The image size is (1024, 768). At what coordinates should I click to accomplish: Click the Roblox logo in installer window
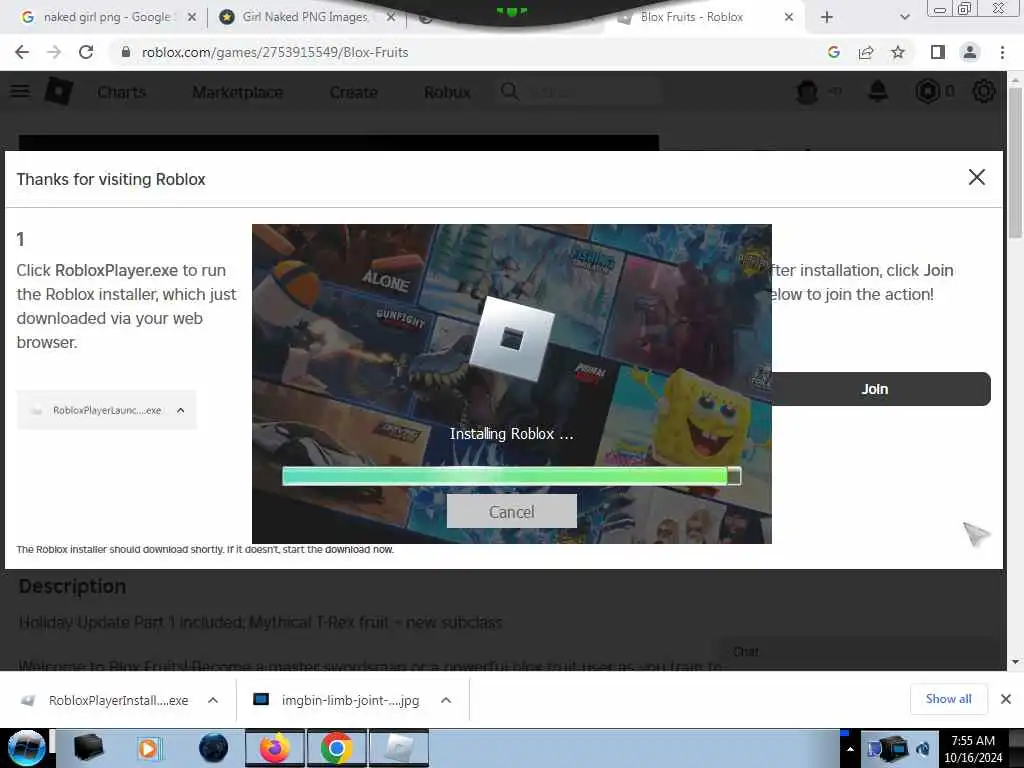512,338
